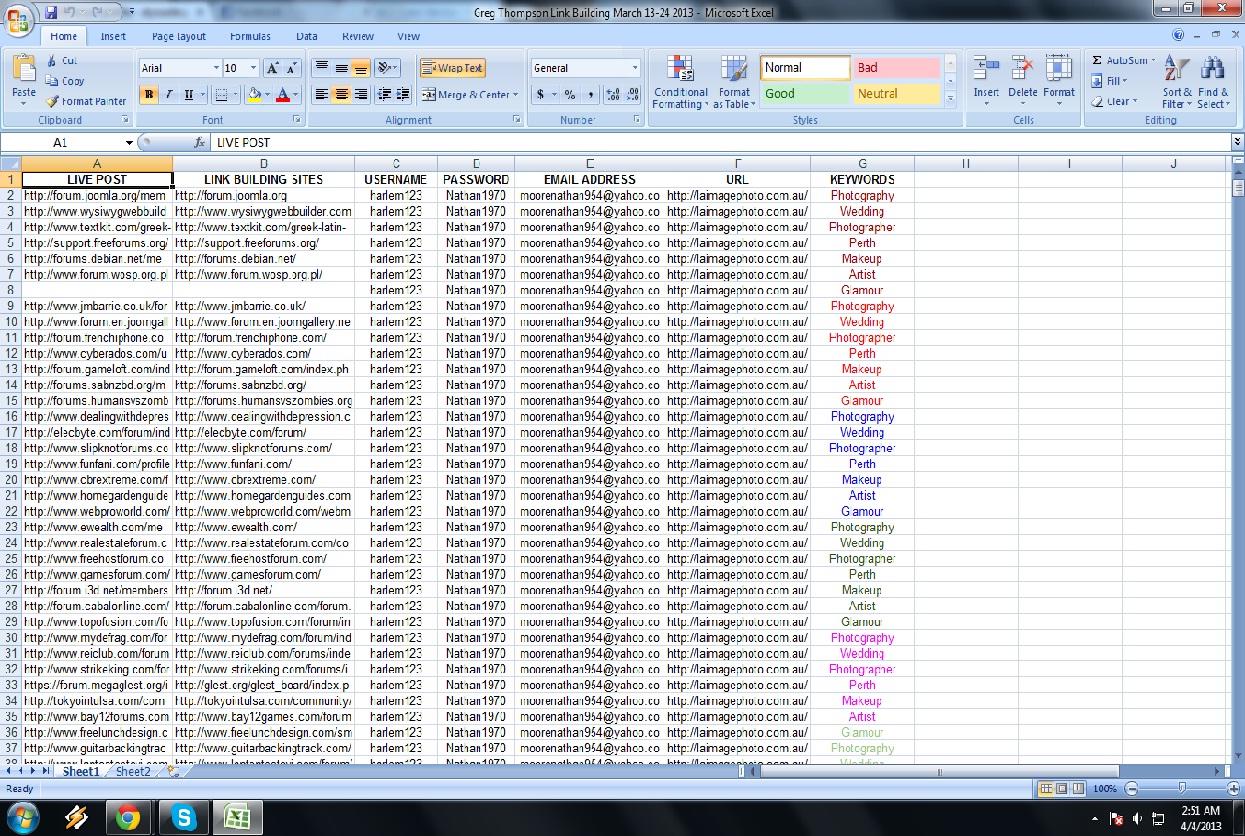Image resolution: width=1245 pixels, height=836 pixels.
Task: Open the text Orientation options
Action: tap(388, 68)
